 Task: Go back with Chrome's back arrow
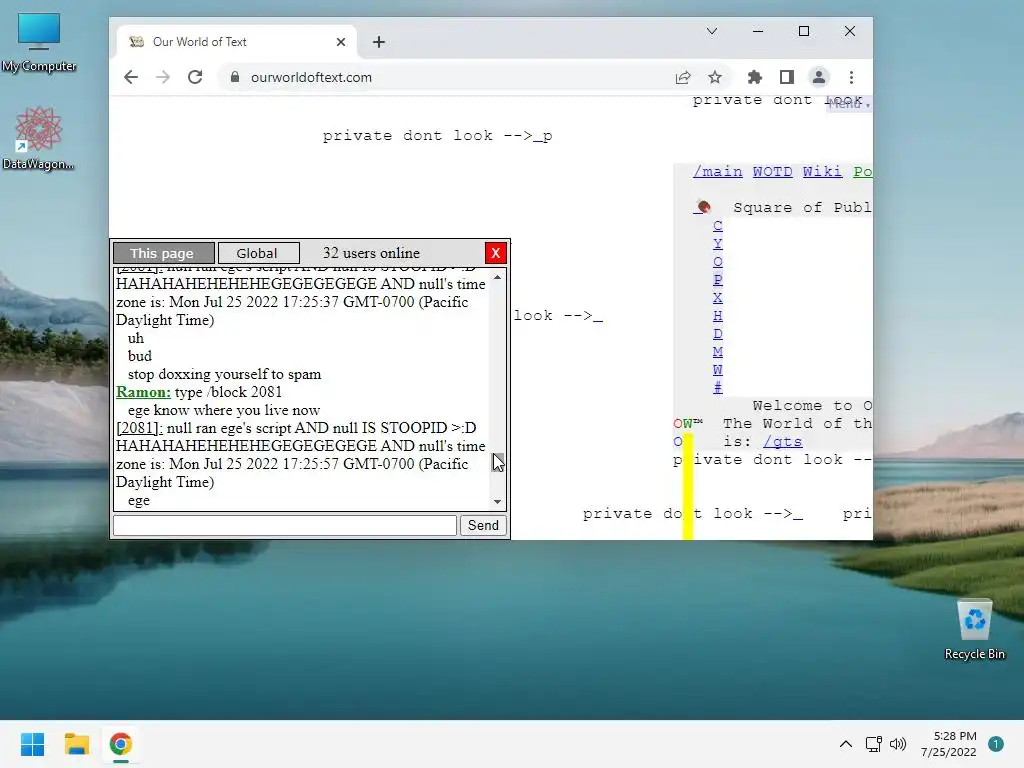point(131,77)
